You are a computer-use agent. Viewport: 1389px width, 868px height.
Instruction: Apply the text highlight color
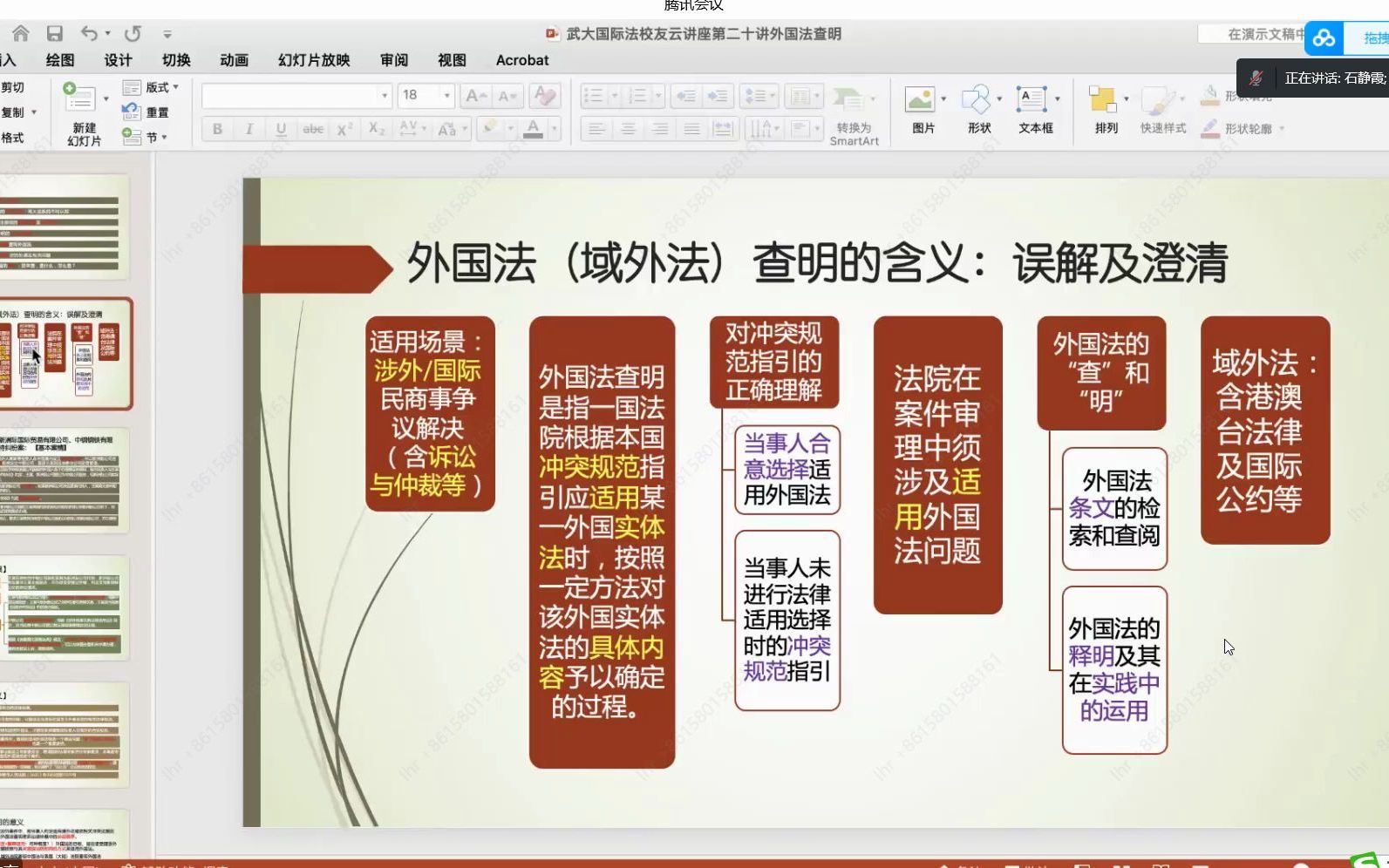pyautogui.click(x=491, y=129)
